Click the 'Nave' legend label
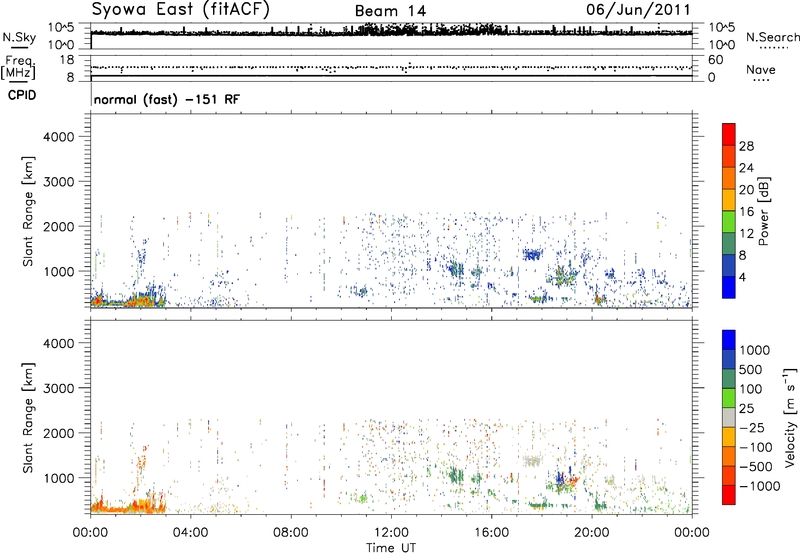 [761, 69]
